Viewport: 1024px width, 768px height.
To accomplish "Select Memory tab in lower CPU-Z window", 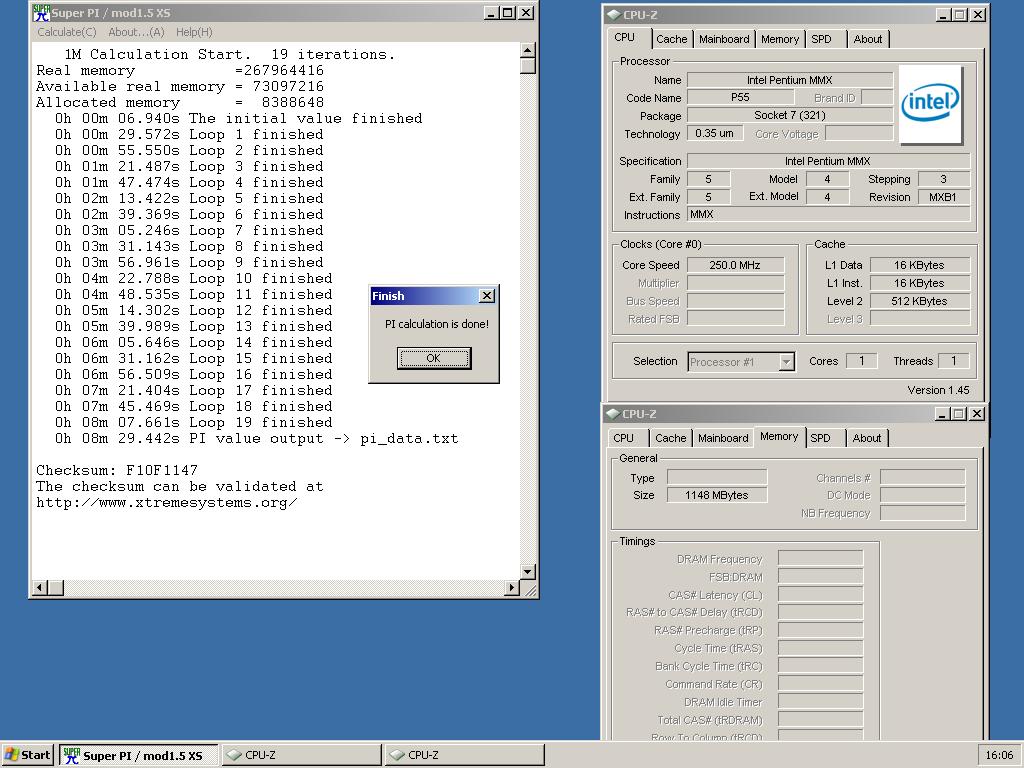I will [779, 436].
